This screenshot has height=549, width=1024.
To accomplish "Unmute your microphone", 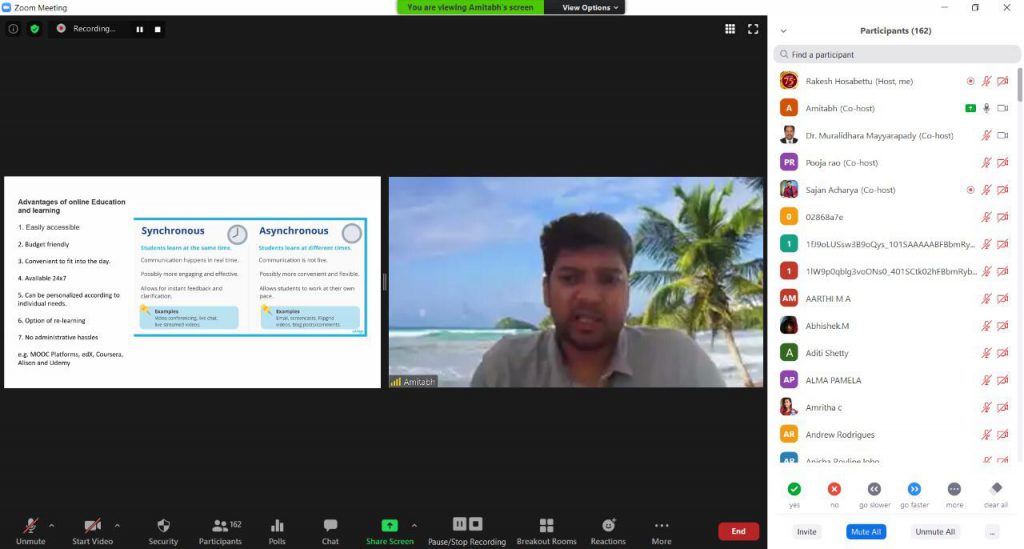I will click(31, 529).
